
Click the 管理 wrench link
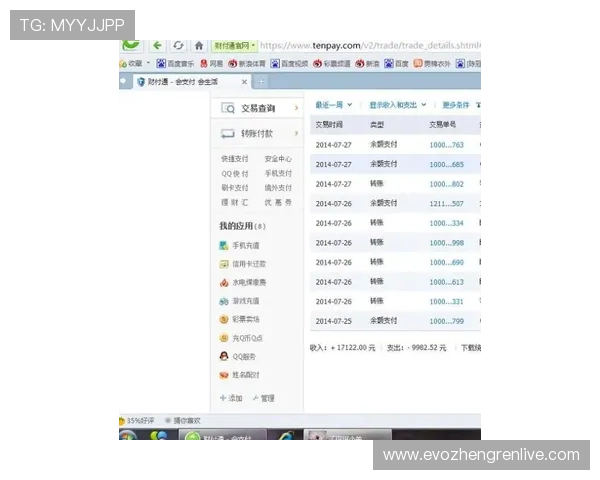(264, 398)
